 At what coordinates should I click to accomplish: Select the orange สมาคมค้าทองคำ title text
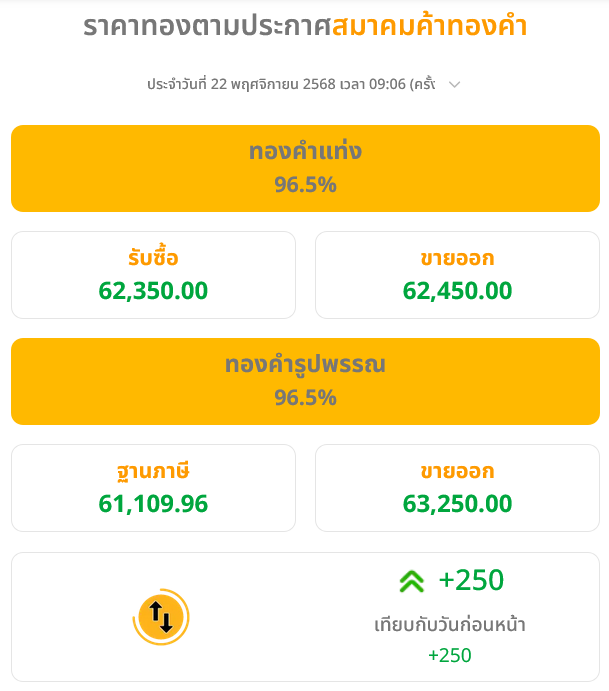coord(429,27)
